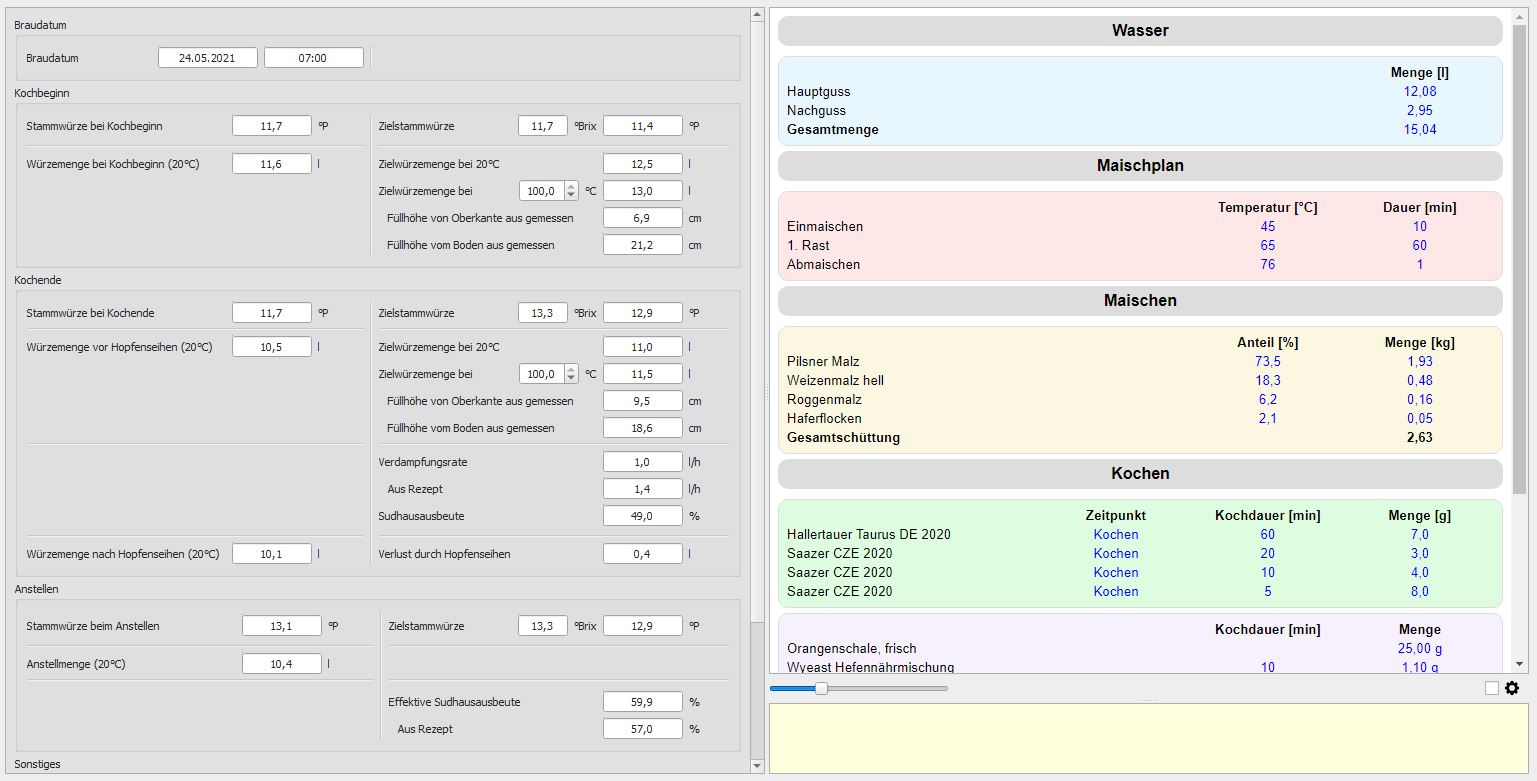Open settings via the gear icon

(x=1512, y=688)
